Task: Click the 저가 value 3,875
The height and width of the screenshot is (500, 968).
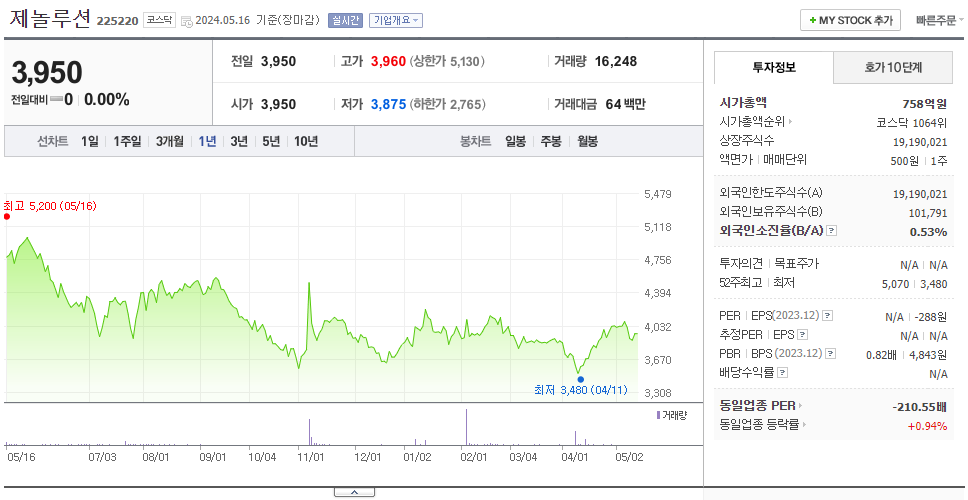Action: (x=388, y=104)
